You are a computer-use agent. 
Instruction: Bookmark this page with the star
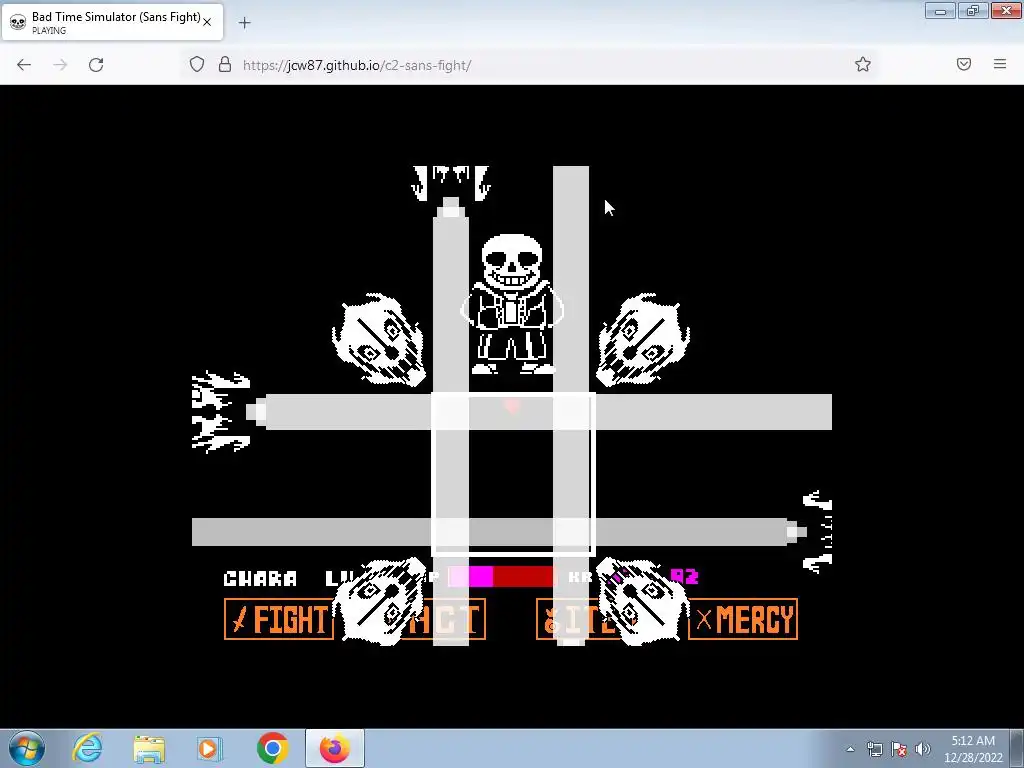[863, 64]
